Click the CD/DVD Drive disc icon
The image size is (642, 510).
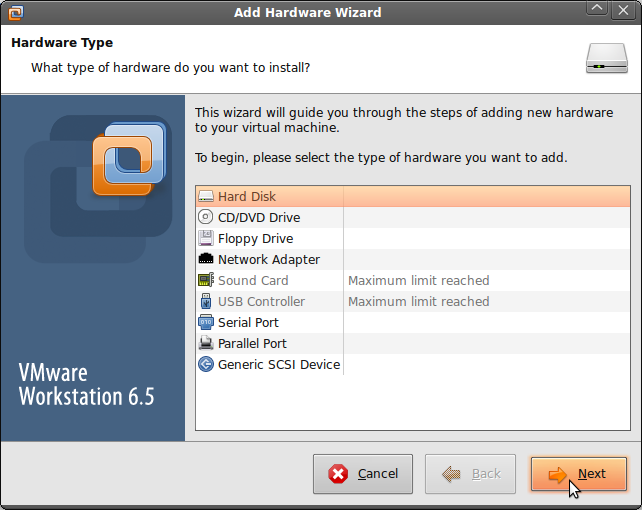(206, 217)
